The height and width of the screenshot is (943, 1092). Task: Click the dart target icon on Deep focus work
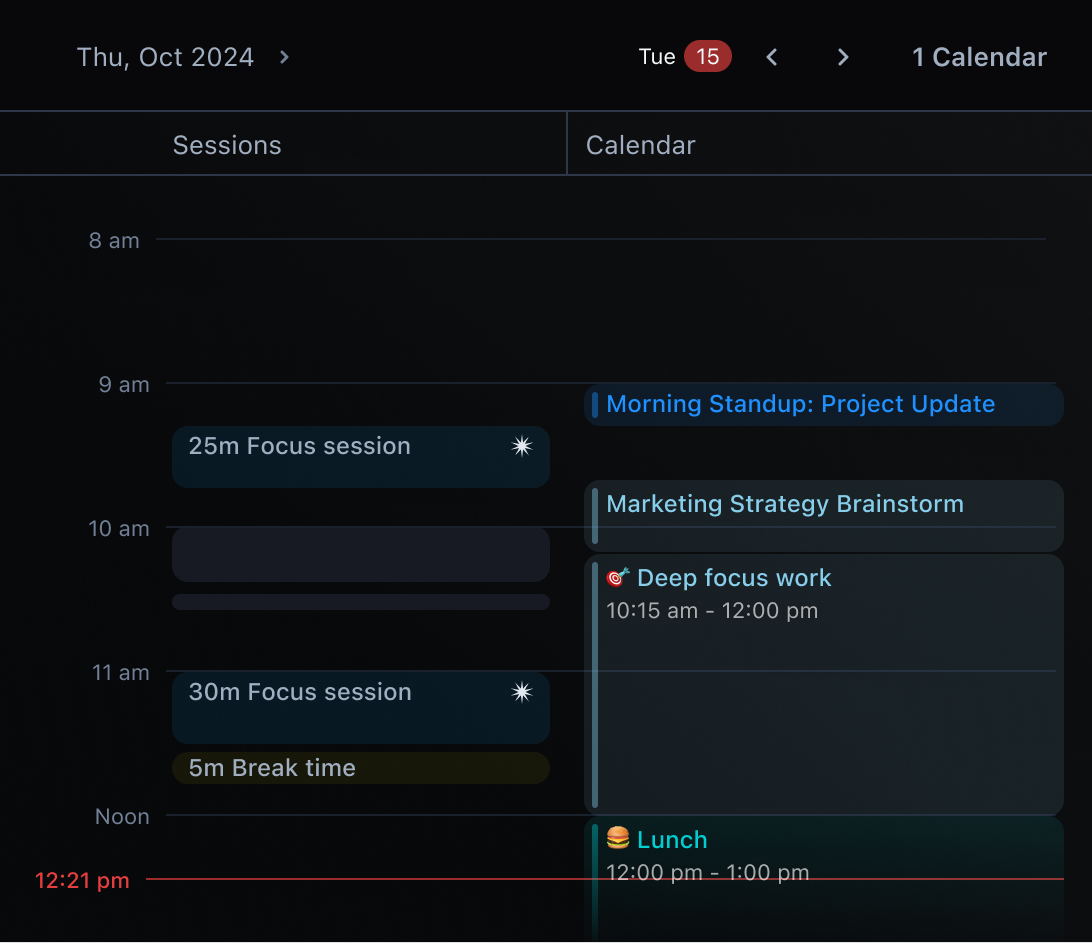pos(618,577)
